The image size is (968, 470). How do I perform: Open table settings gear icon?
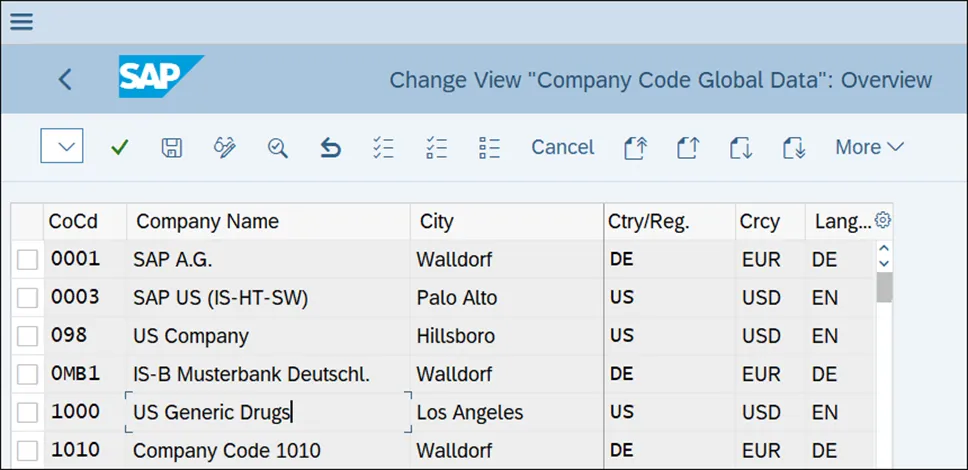[882, 220]
